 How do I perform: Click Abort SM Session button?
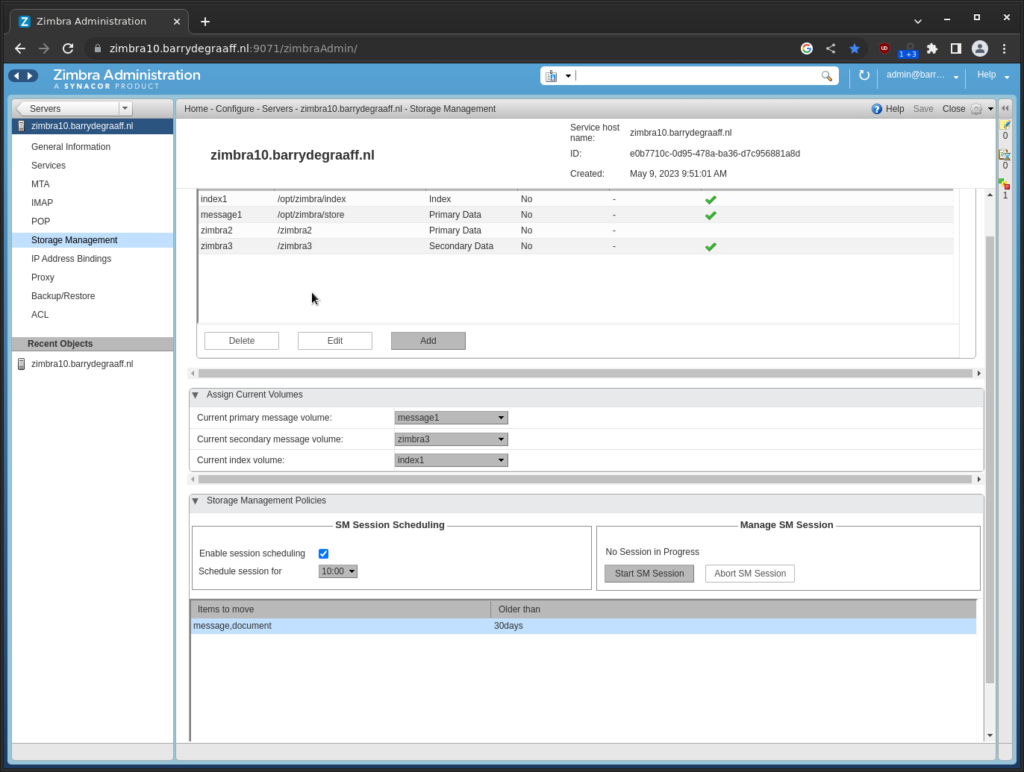point(750,573)
